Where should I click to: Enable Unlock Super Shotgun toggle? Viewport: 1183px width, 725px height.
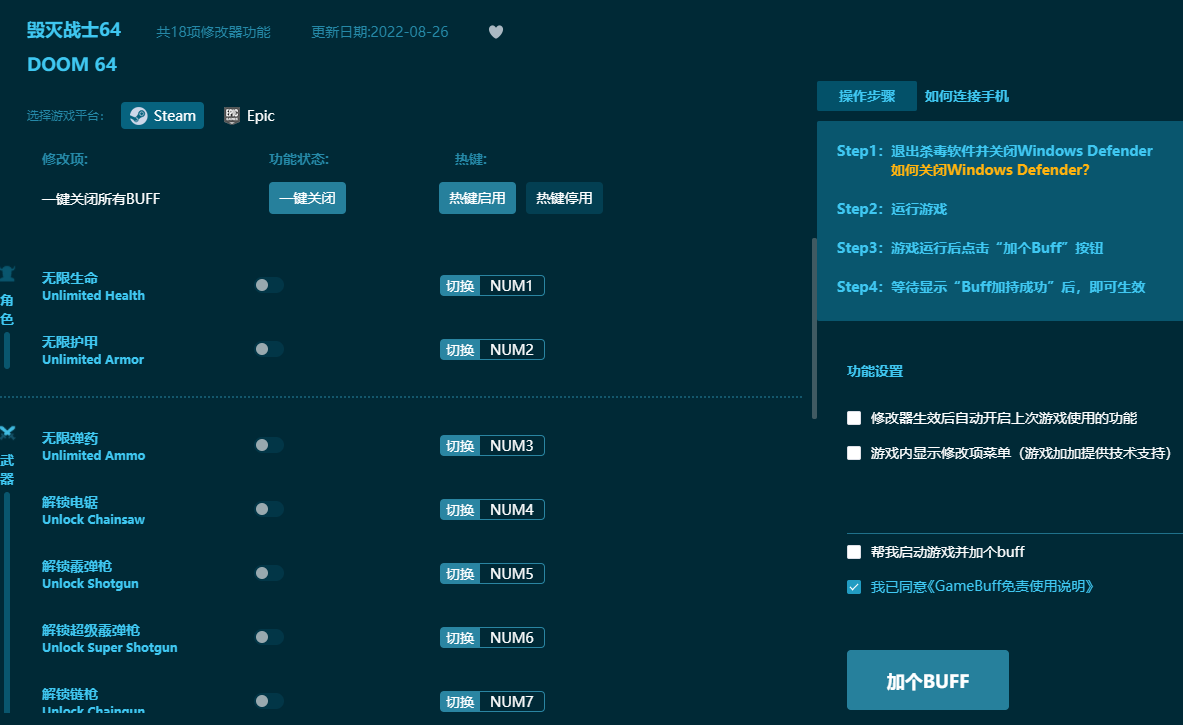268,637
